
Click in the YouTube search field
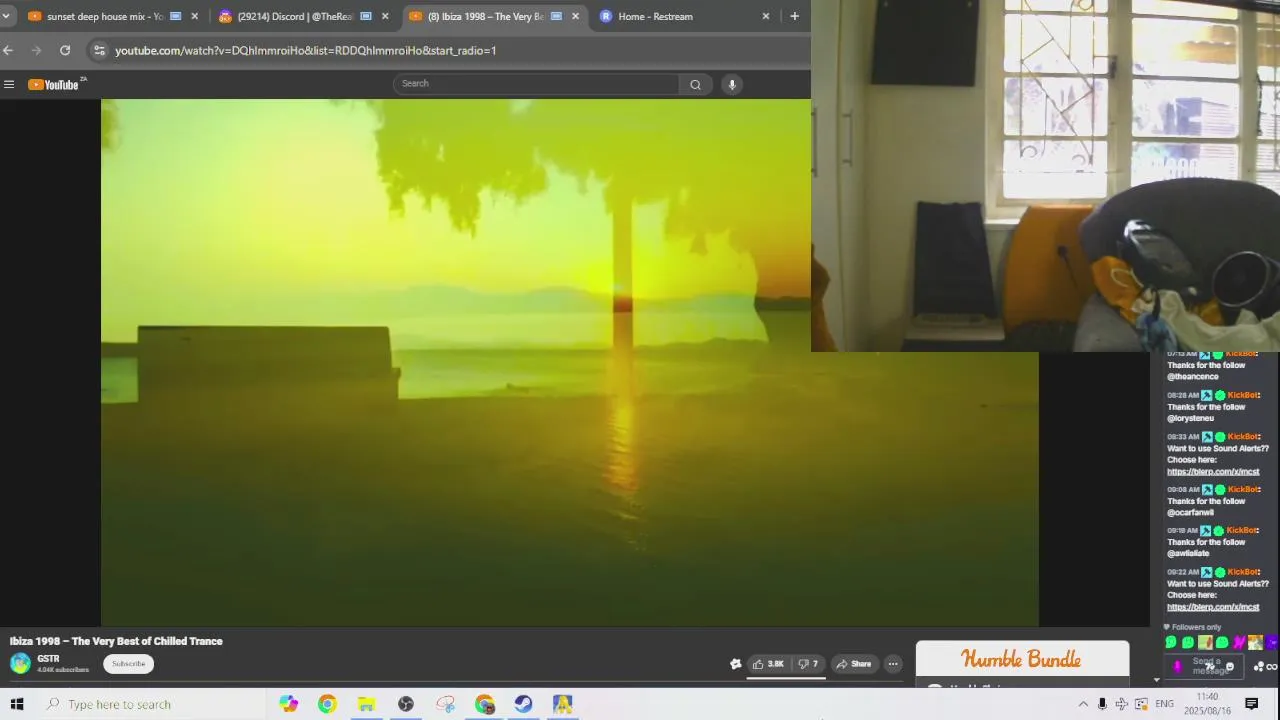click(x=536, y=84)
